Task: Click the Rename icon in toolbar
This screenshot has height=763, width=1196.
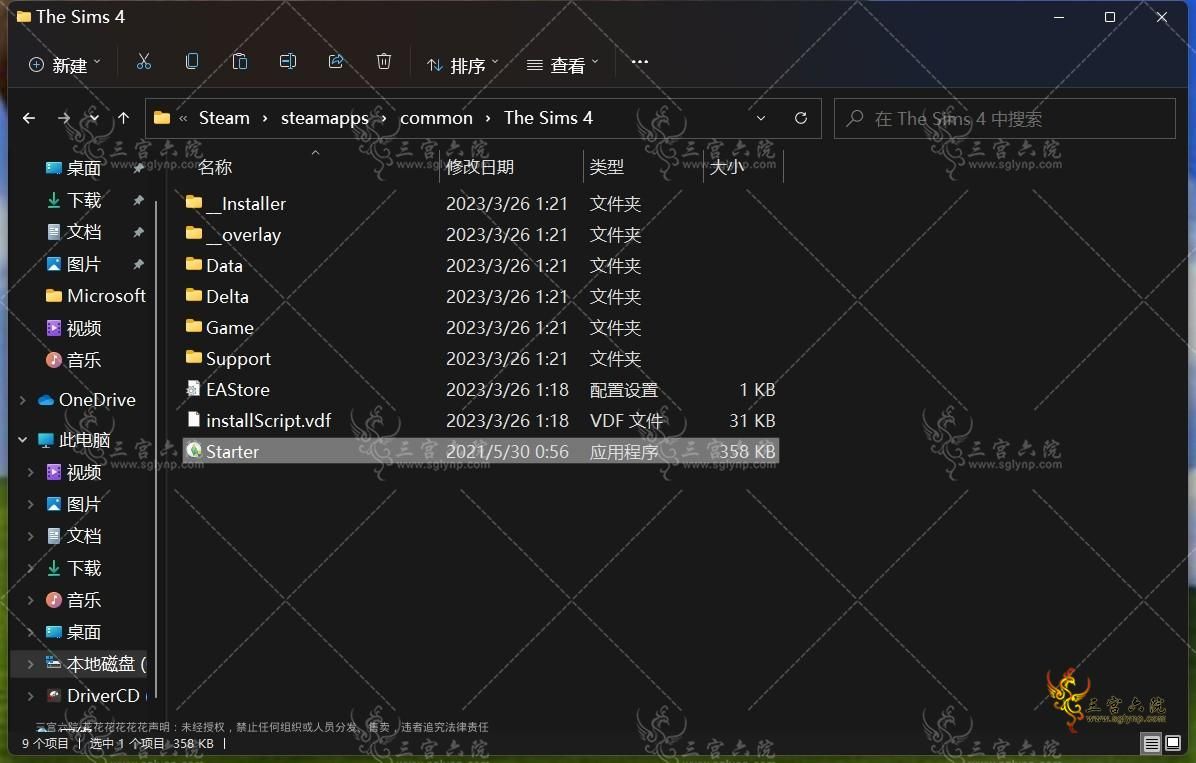Action: pos(288,63)
